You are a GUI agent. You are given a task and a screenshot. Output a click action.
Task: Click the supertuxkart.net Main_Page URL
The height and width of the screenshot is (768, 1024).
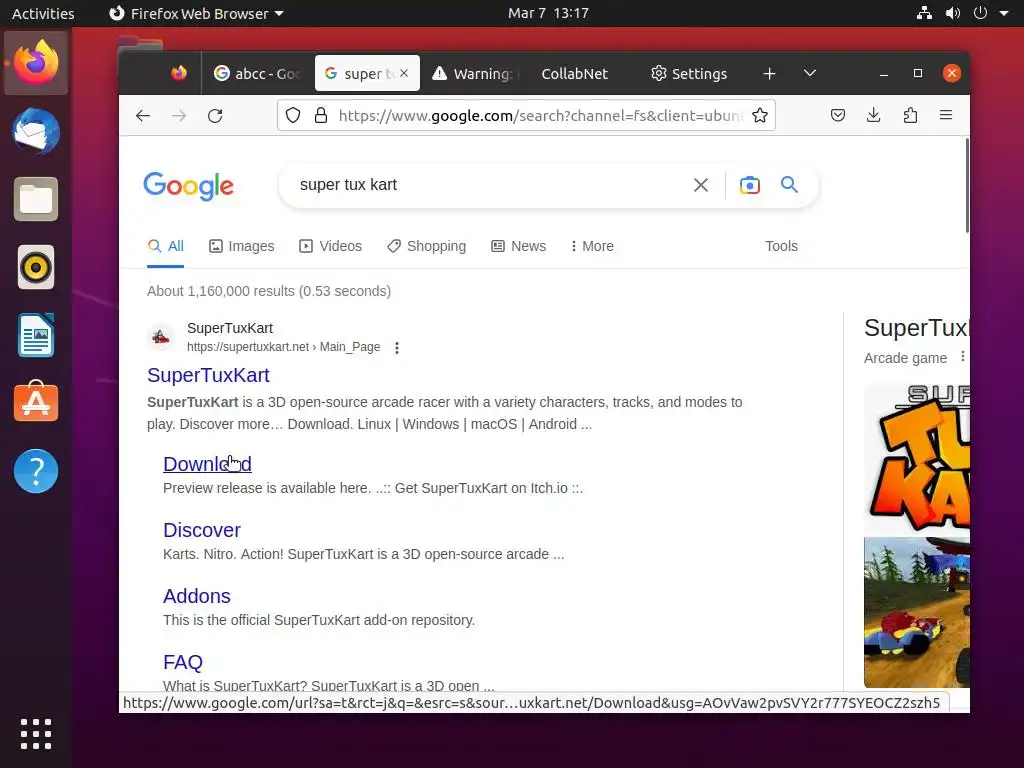[x=283, y=347]
